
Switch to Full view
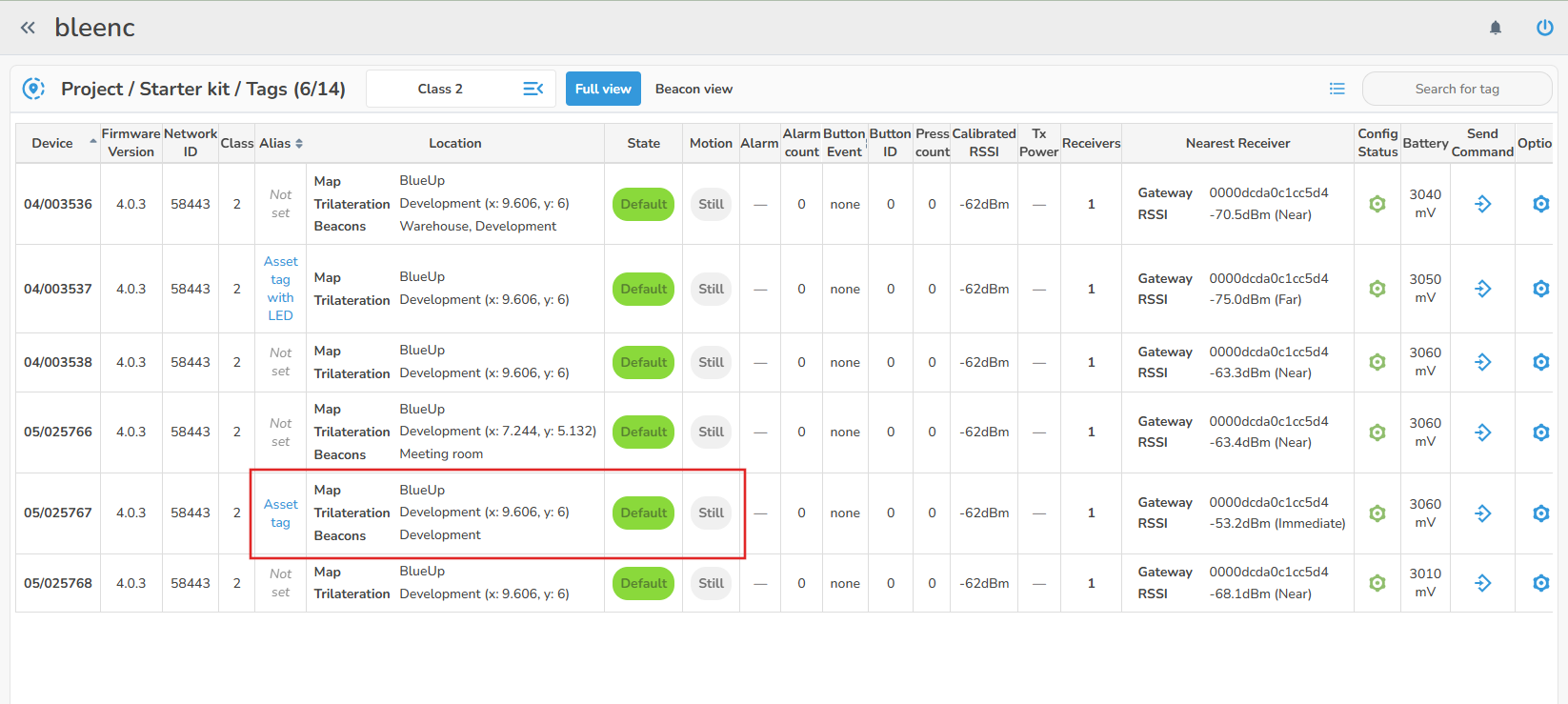[x=603, y=89]
